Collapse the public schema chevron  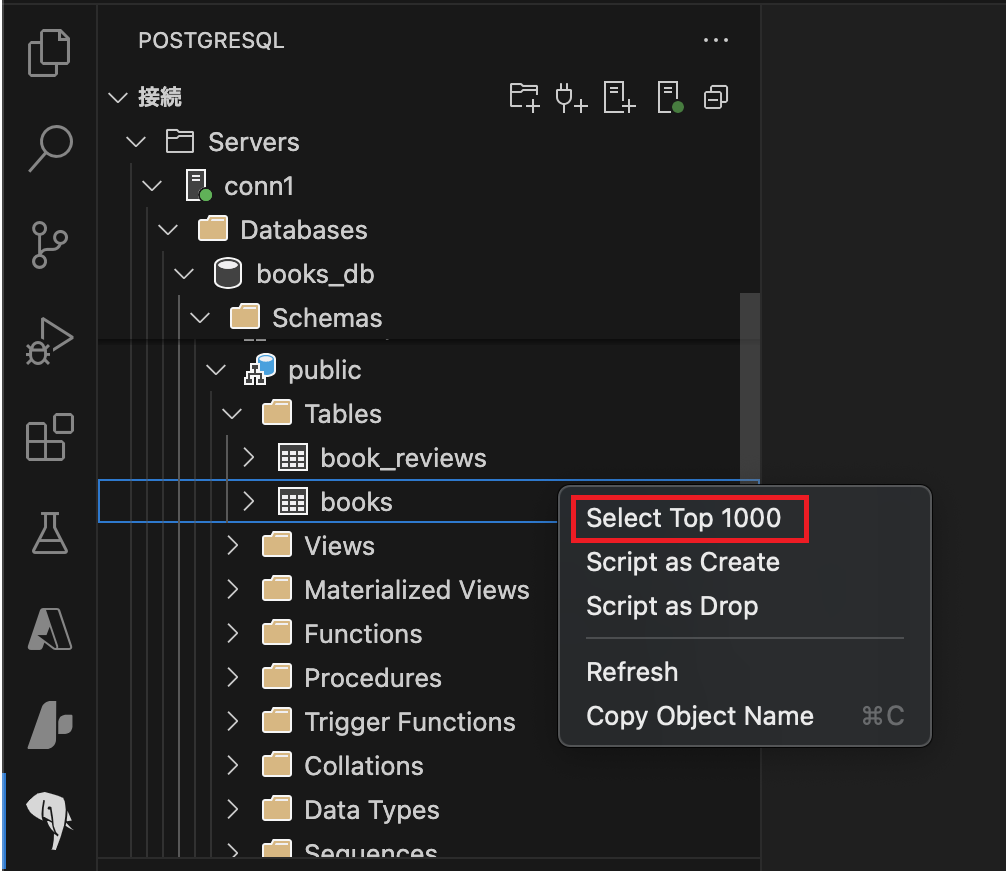coord(216,369)
